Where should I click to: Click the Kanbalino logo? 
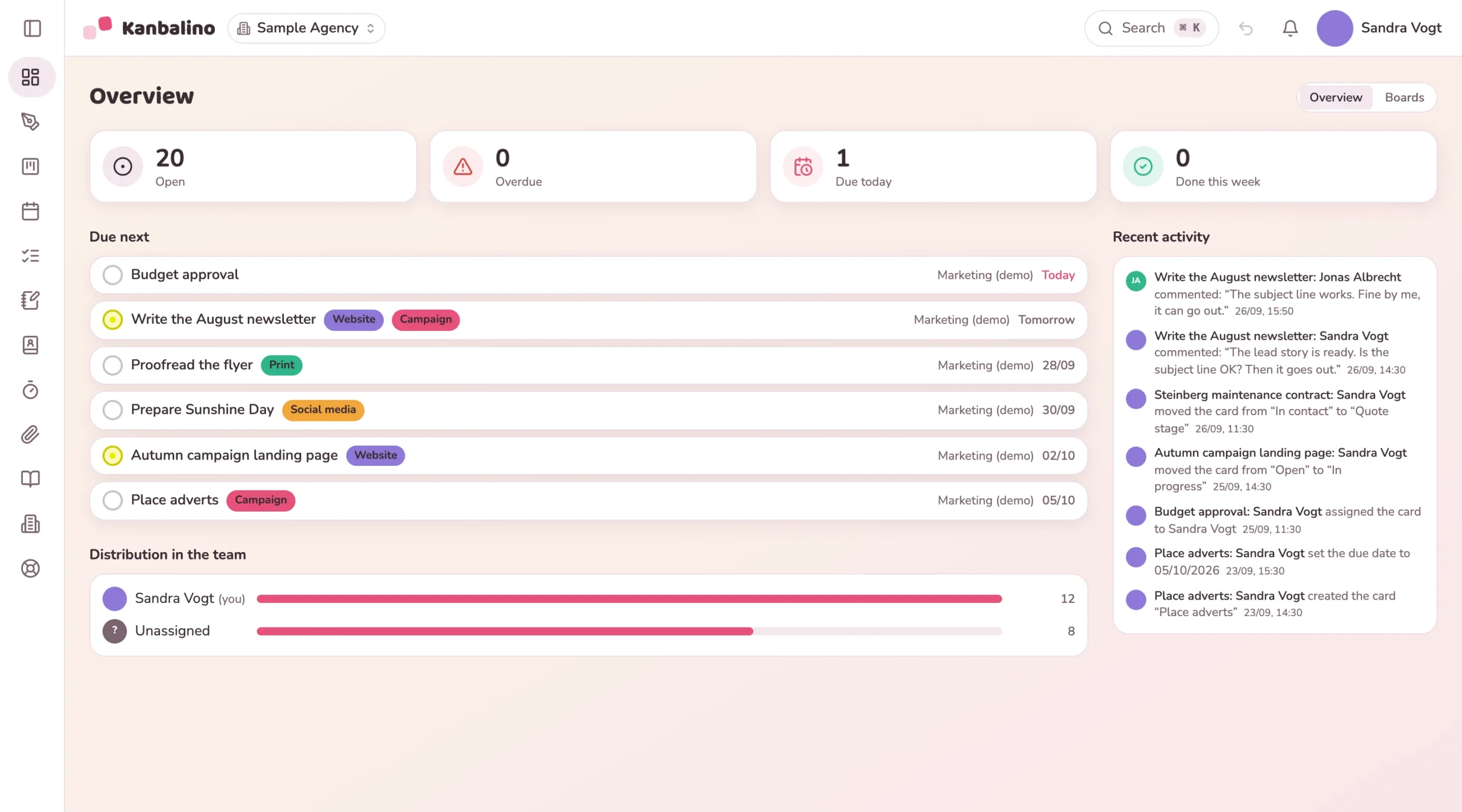point(149,28)
